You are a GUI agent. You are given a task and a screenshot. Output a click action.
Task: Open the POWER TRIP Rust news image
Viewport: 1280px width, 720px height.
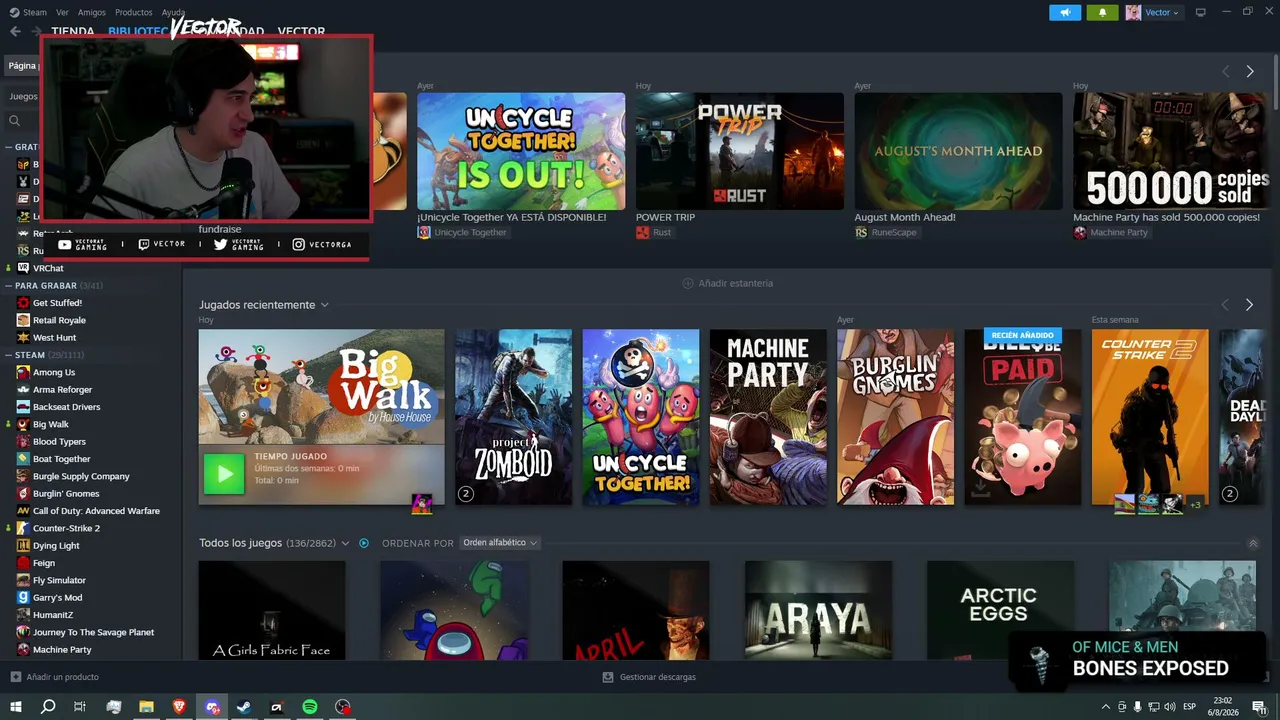[x=740, y=151]
